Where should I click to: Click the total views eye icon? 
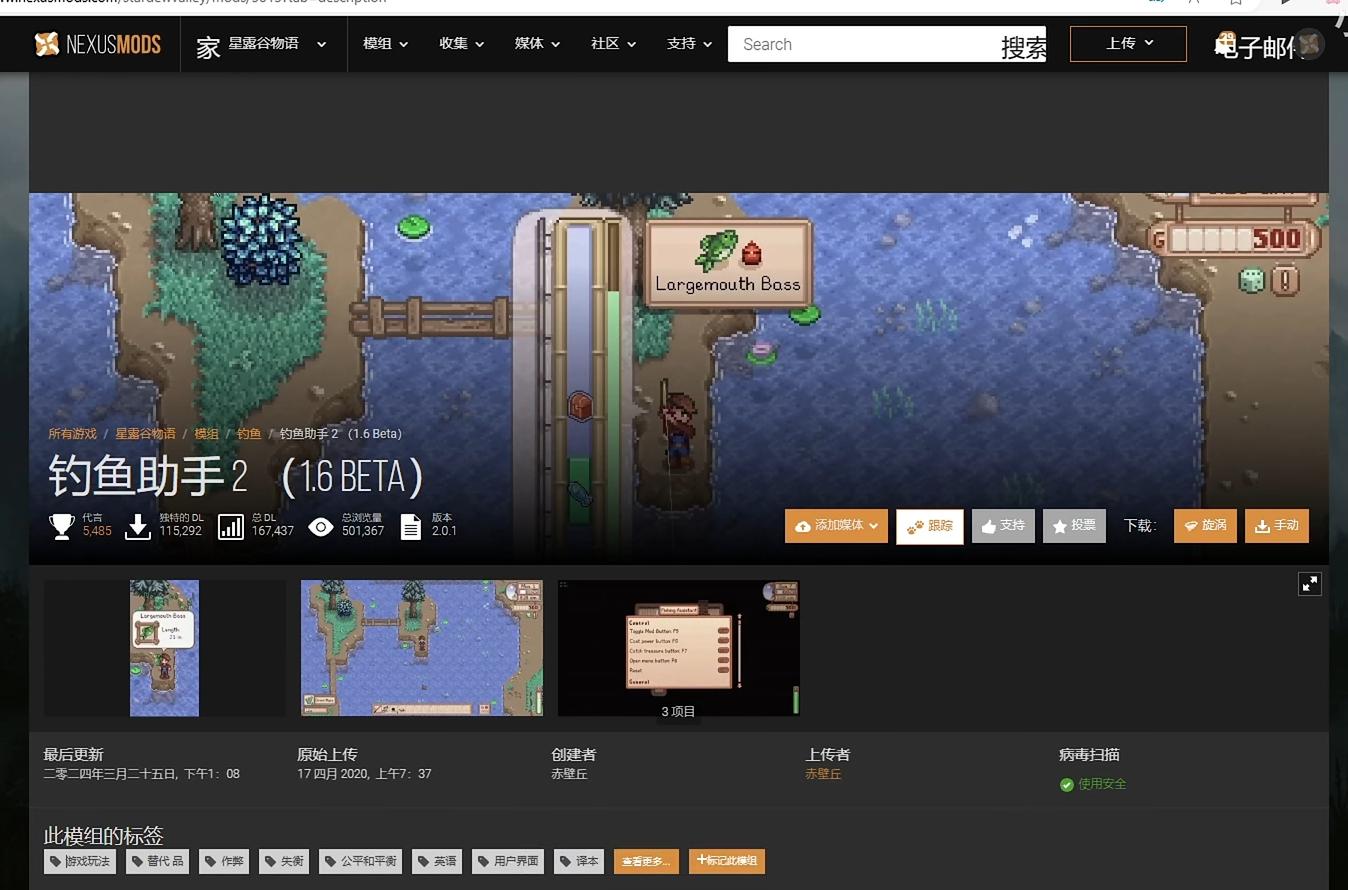tap(321, 526)
